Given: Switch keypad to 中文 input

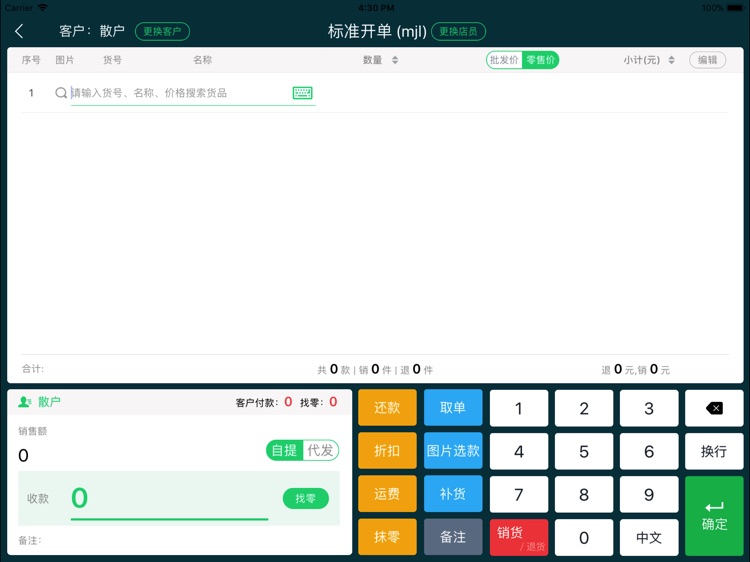Looking at the screenshot, I should coord(649,537).
